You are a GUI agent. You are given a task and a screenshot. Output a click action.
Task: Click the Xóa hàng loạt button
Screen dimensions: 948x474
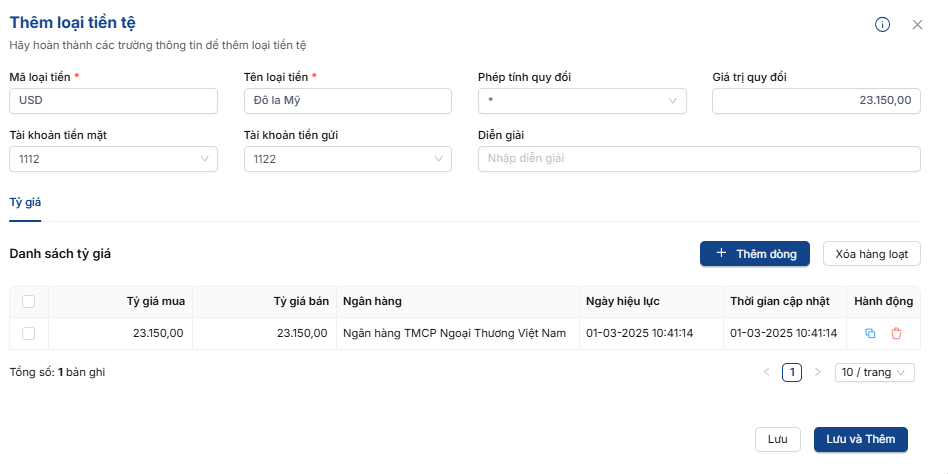(x=871, y=254)
